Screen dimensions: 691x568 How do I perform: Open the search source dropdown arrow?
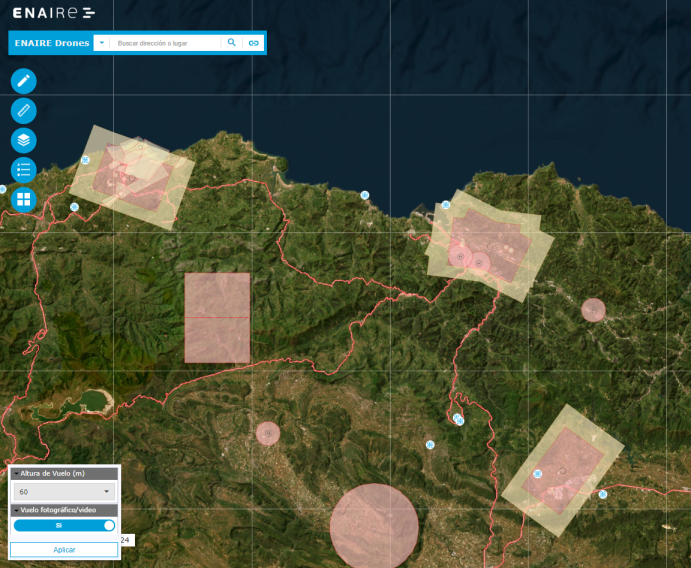click(x=102, y=43)
